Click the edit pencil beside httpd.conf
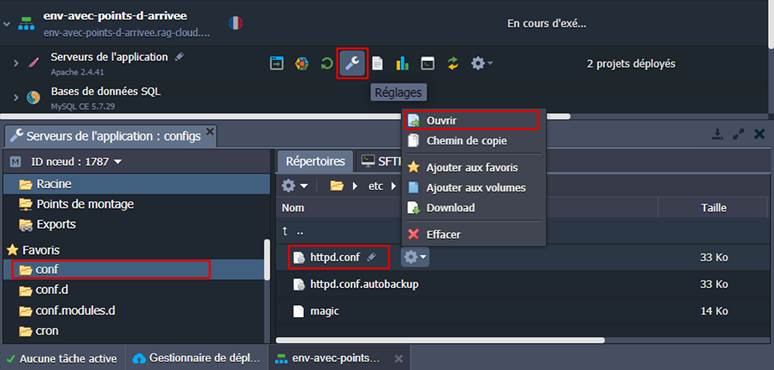The width and height of the screenshot is (774, 370). [x=372, y=257]
